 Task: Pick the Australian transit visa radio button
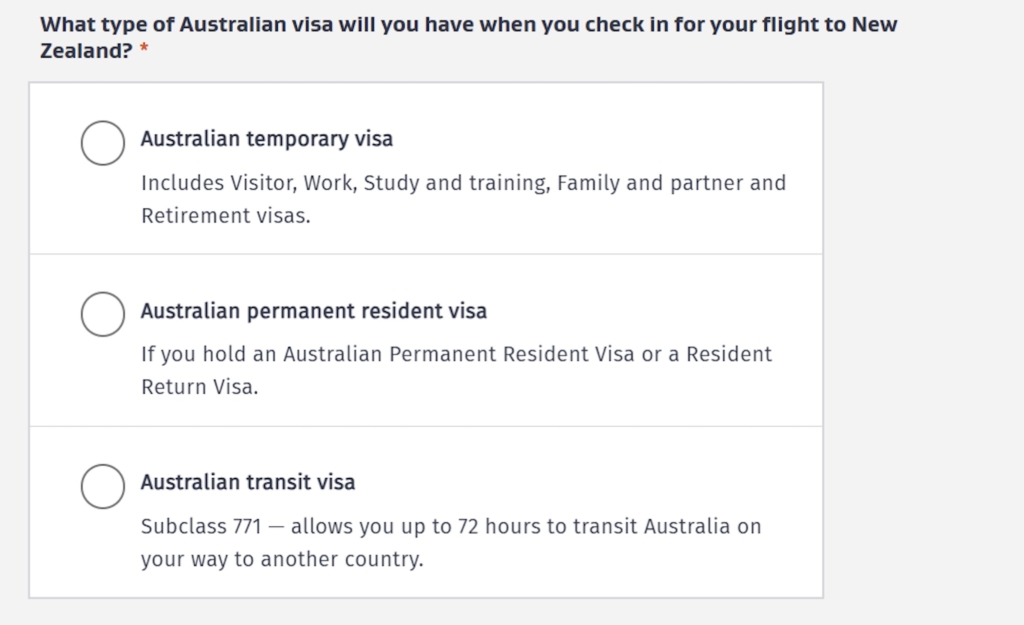[x=103, y=486]
